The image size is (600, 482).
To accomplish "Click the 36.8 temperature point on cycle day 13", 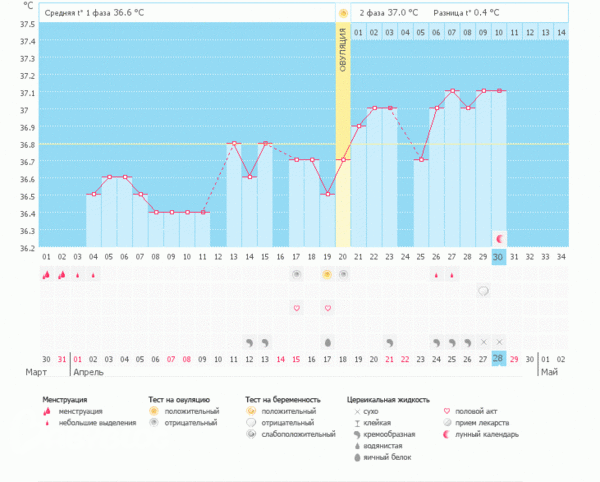I will pos(234,143).
